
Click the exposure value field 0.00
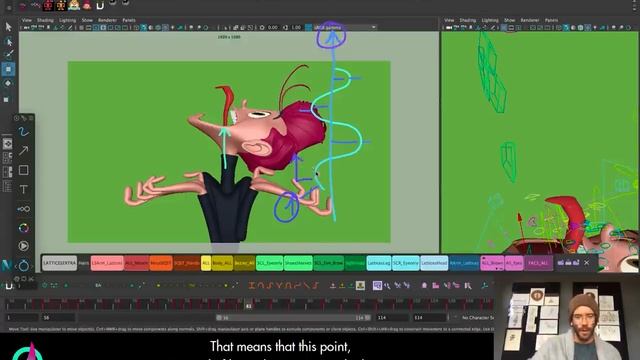(x=273, y=27)
